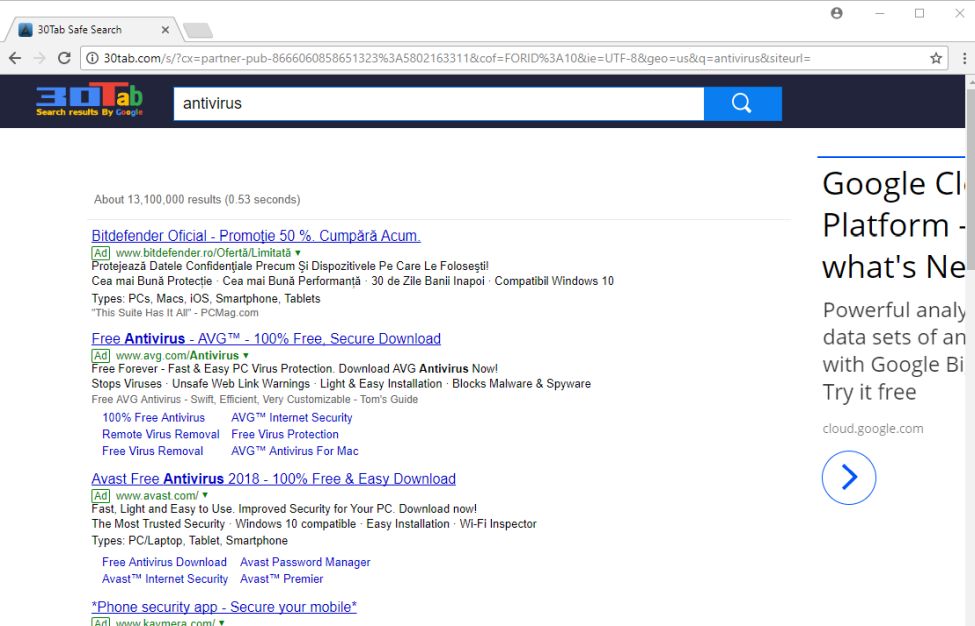Open the Free Virus Removal sitelink

tap(152, 451)
